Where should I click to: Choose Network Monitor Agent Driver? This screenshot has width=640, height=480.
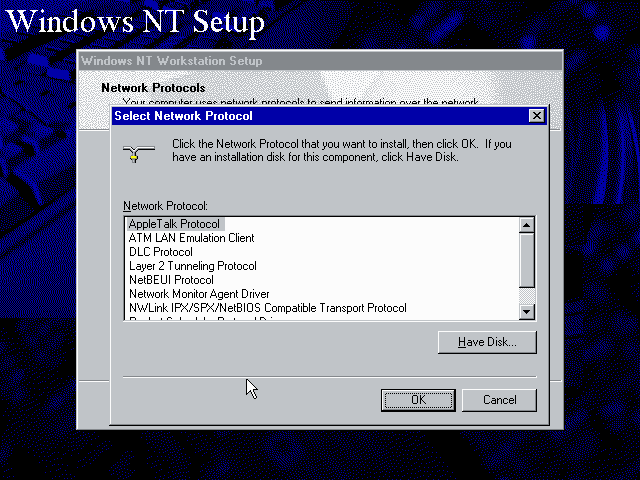199,294
